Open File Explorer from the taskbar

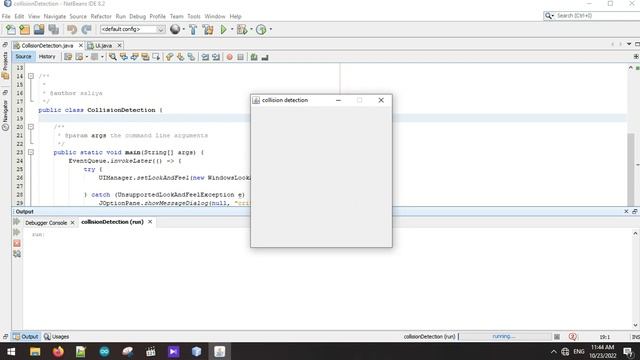(35, 351)
